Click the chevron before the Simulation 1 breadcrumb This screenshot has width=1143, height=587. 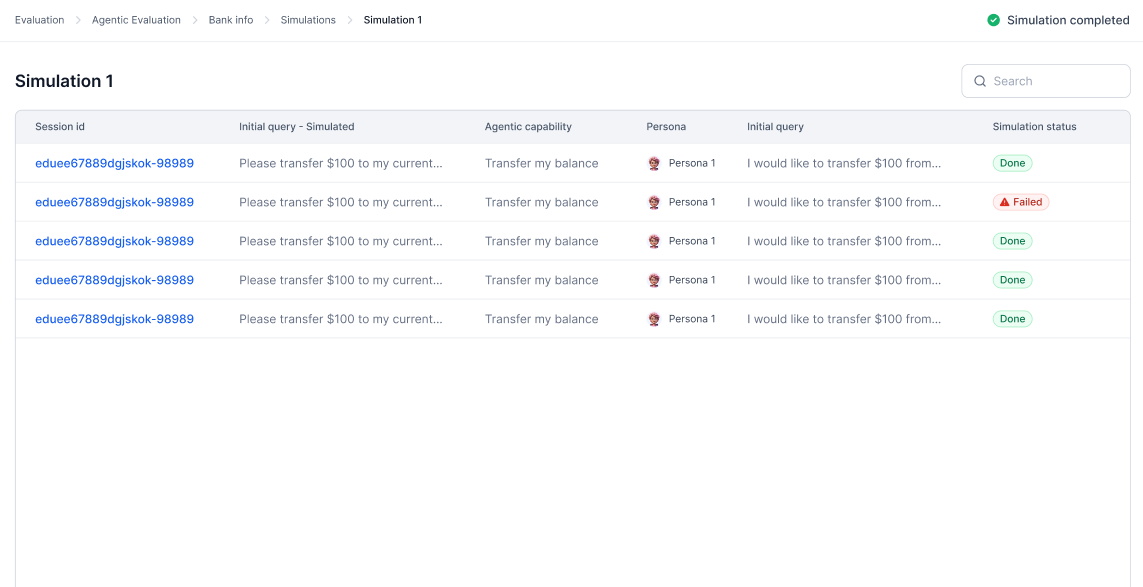[350, 20]
